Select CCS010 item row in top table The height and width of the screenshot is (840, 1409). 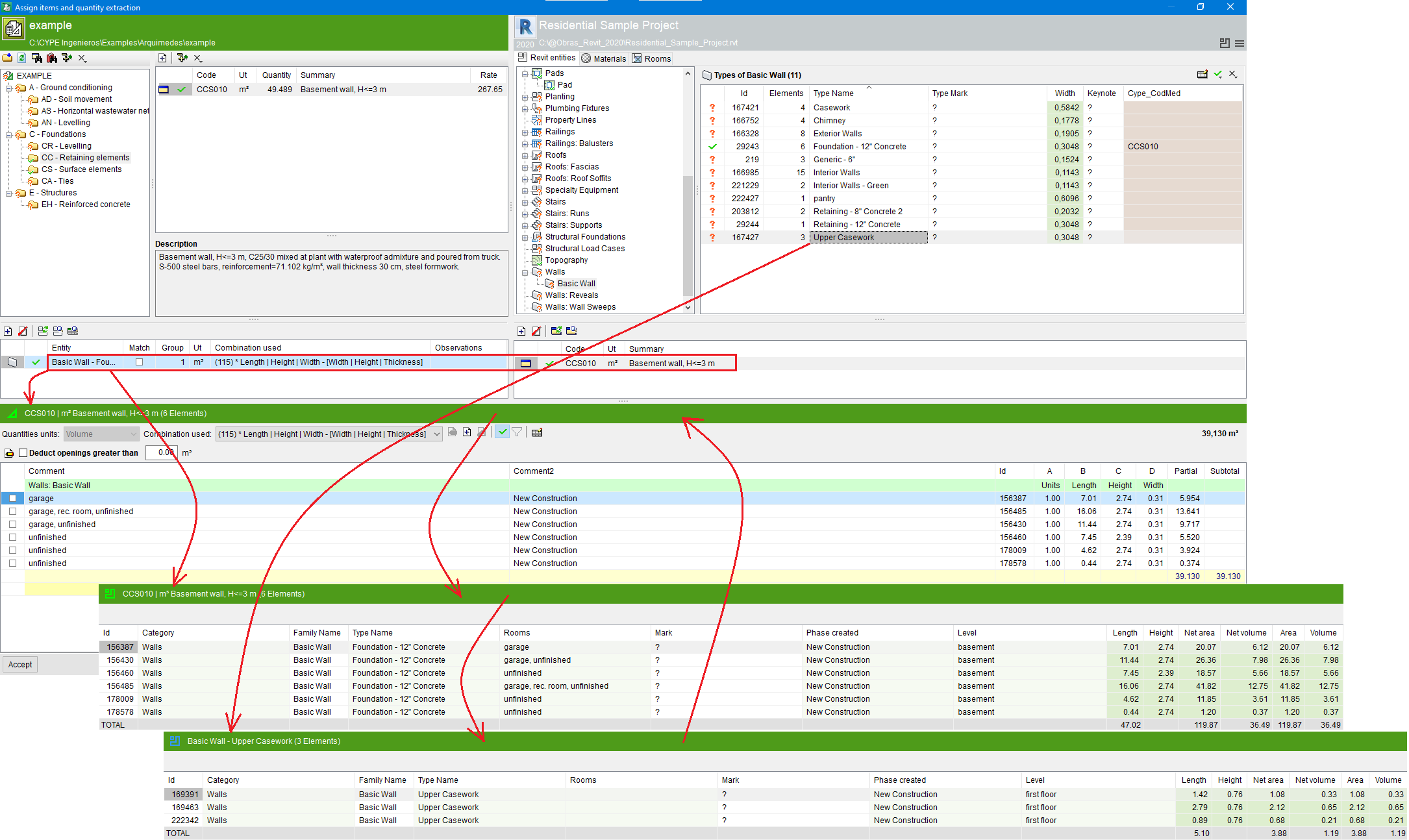[331, 90]
